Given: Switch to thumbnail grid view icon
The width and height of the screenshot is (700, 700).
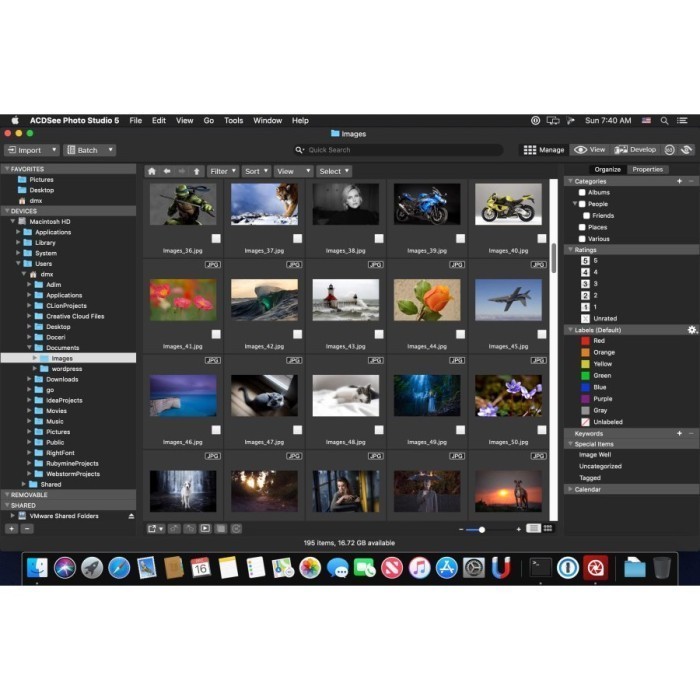Looking at the screenshot, I should coord(548,529).
